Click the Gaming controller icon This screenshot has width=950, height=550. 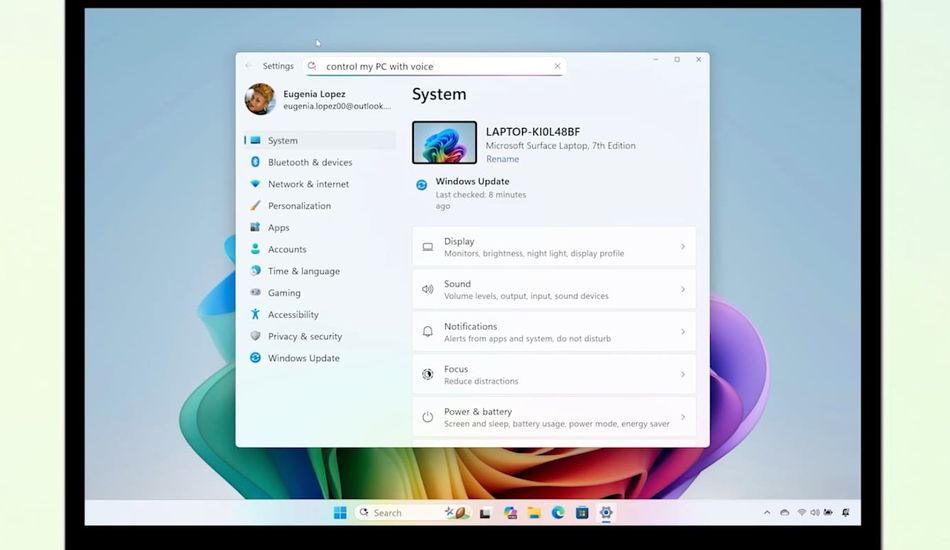tap(255, 293)
